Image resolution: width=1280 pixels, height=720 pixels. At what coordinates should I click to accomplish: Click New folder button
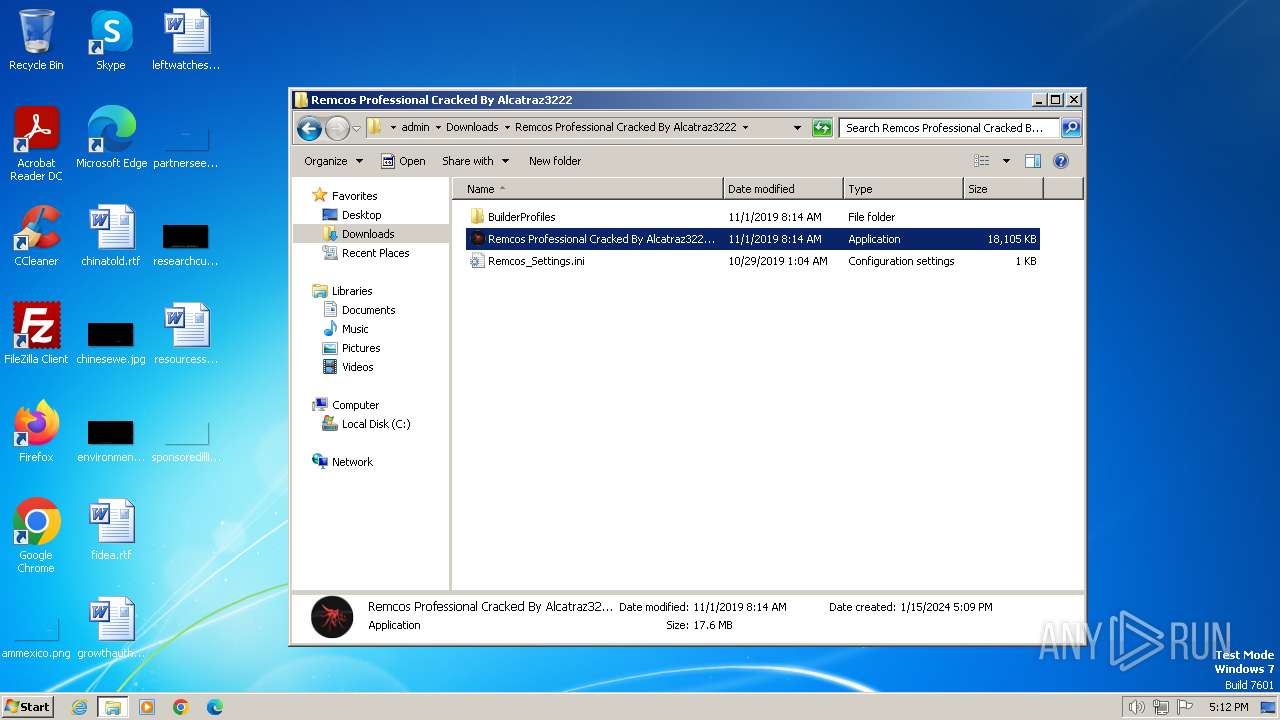point(555,161)
